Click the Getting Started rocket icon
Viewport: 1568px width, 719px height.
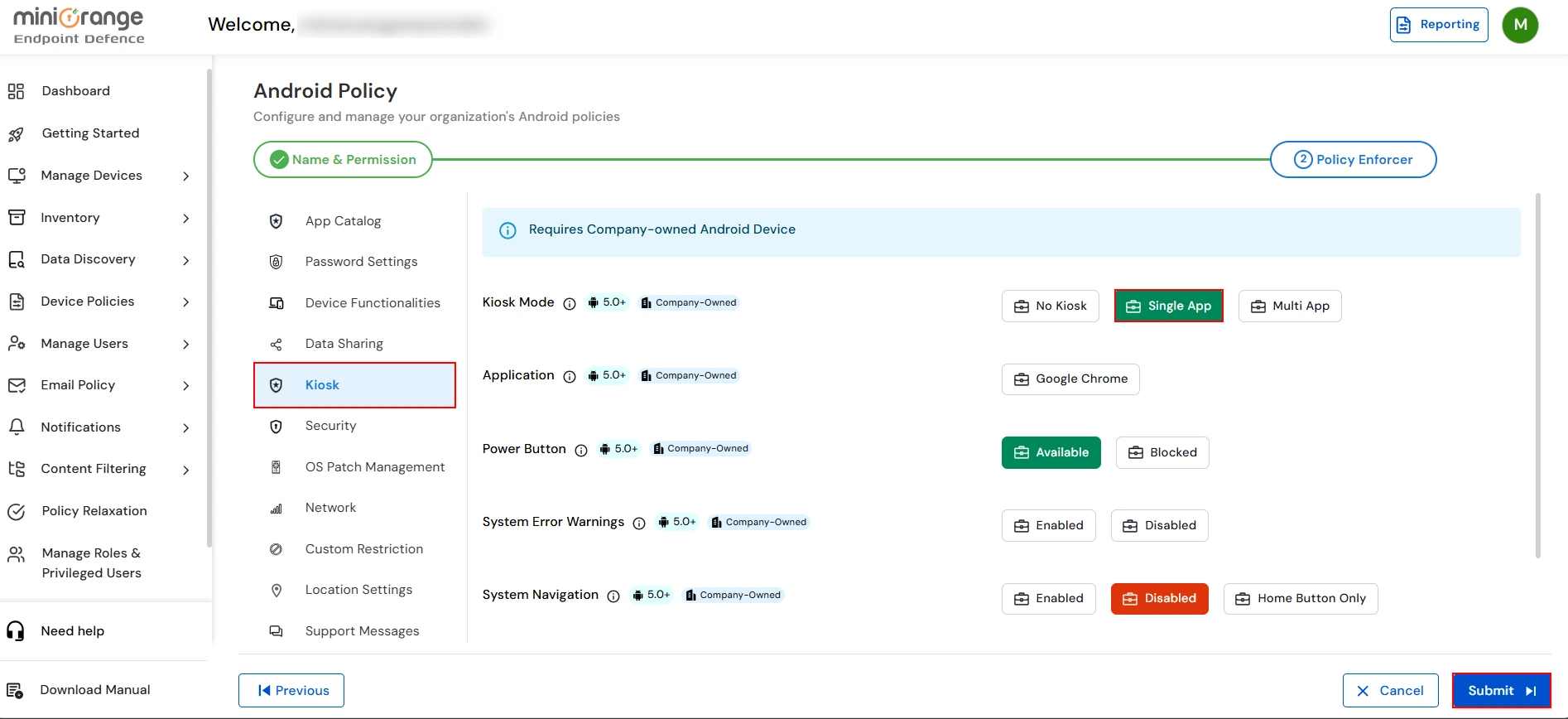click(x=16, y=134)
